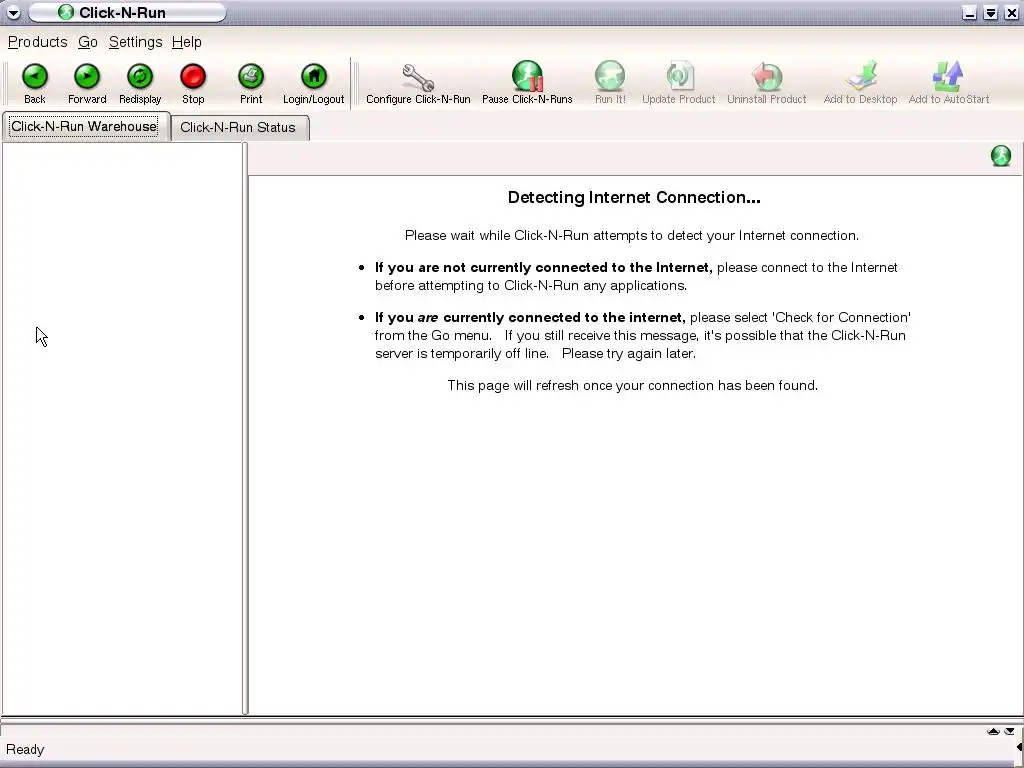
Task: Click the Add to Desktop icon
Action: pos(860,76)
